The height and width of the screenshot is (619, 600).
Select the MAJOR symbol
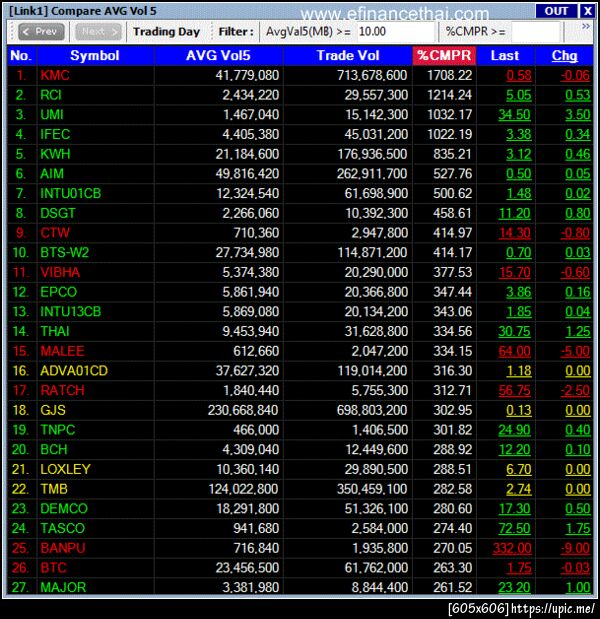[x=63, y=588]
